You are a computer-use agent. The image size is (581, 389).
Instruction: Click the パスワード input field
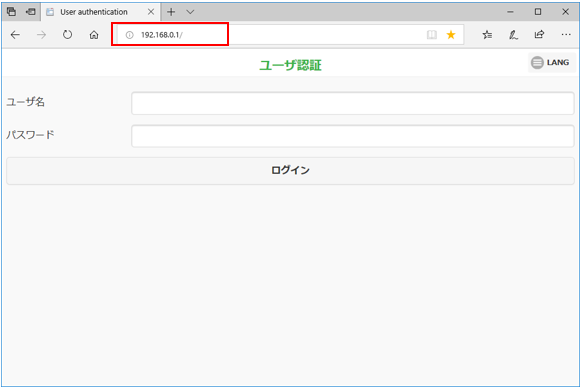pos(353,136)
